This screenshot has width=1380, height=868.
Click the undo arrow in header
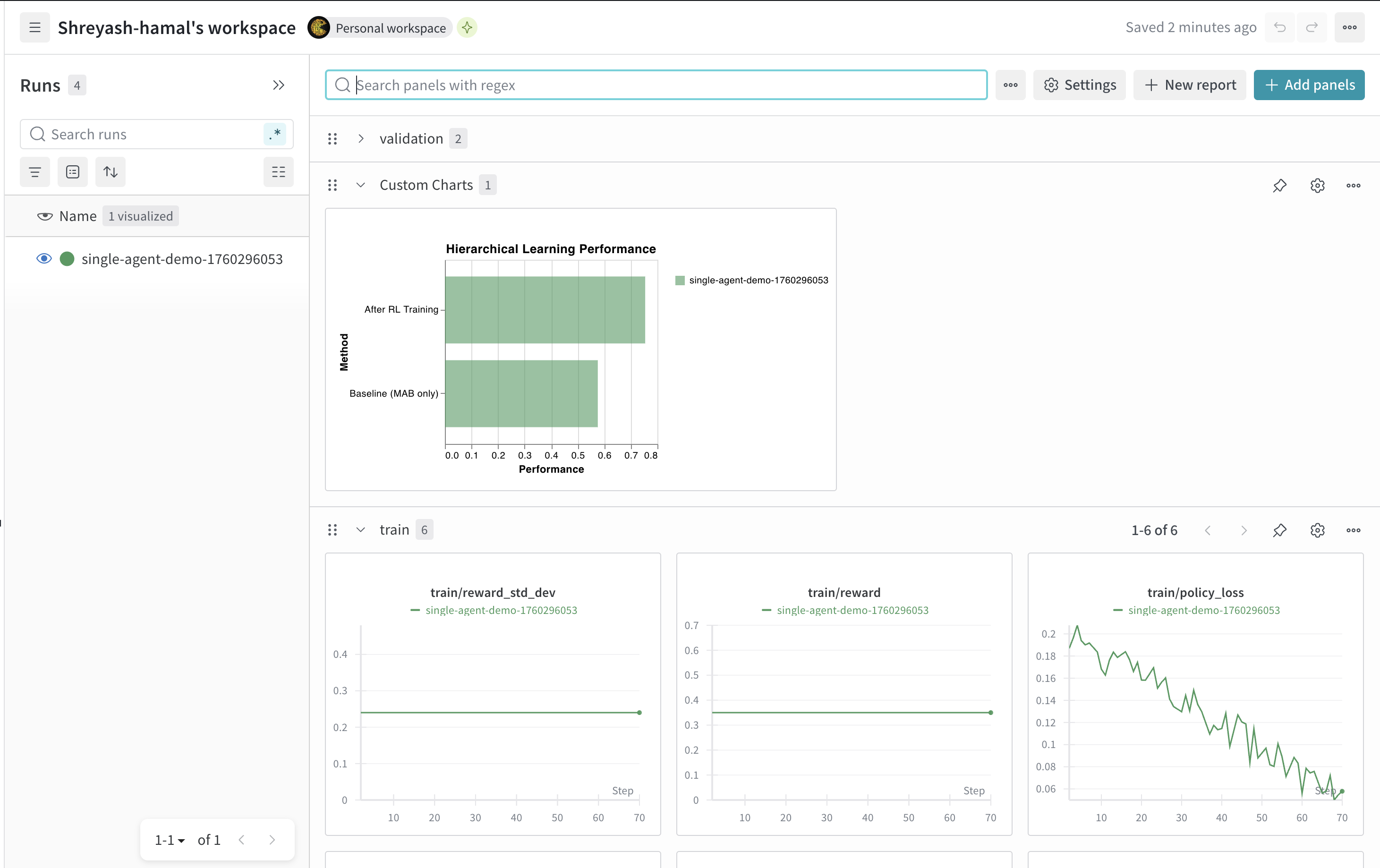pyautogui.click(x=1279, y=27)
